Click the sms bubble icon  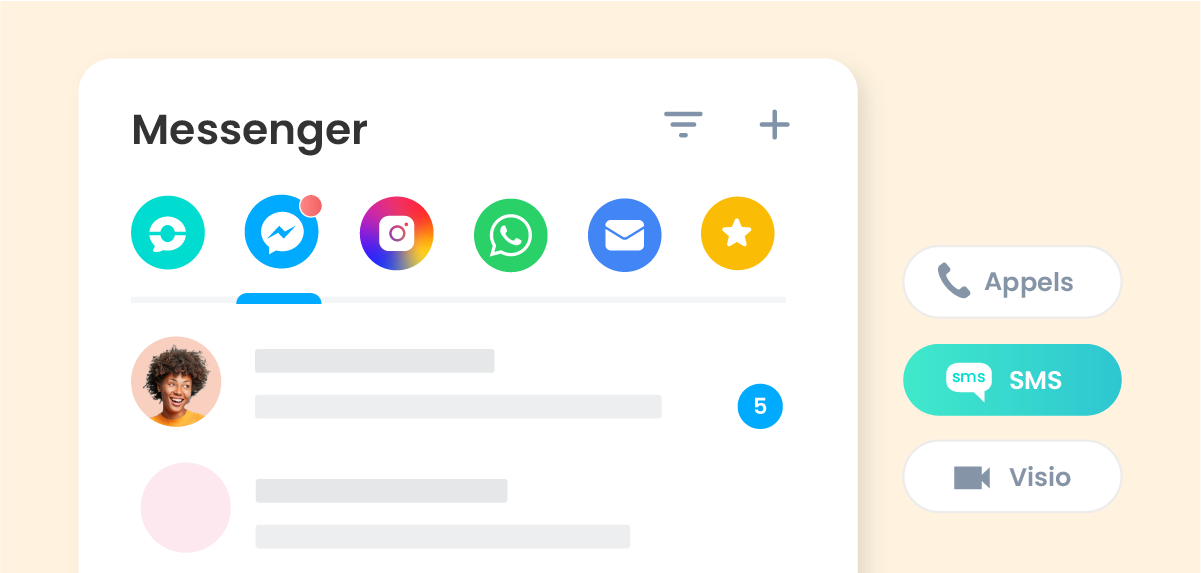969,381
